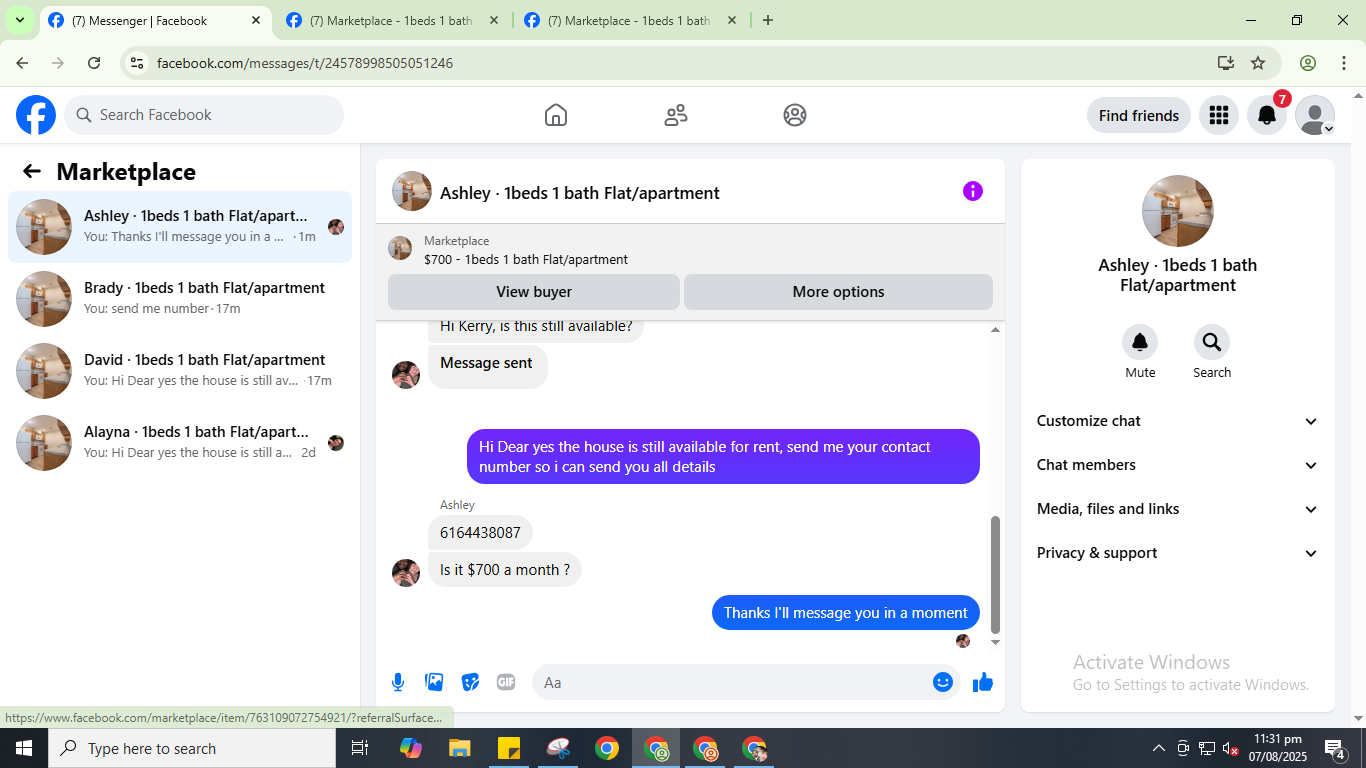
Task: Click the 'Is it $700 a month ?' message
Action: click(x=505, y=570)
